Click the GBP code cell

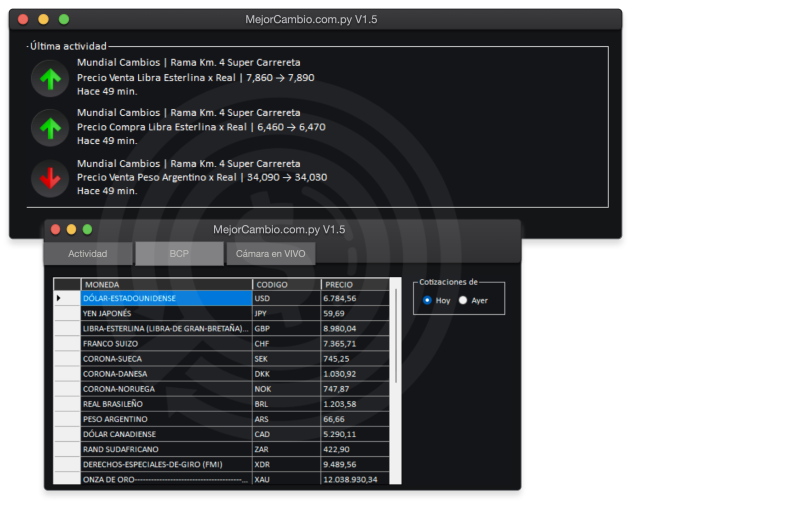tap(285, 328)
